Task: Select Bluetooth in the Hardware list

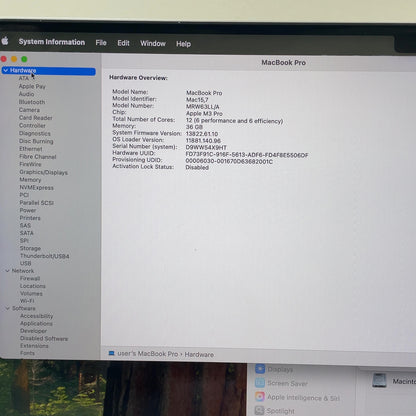Action: pyautogui.click(x=32, y=102)
